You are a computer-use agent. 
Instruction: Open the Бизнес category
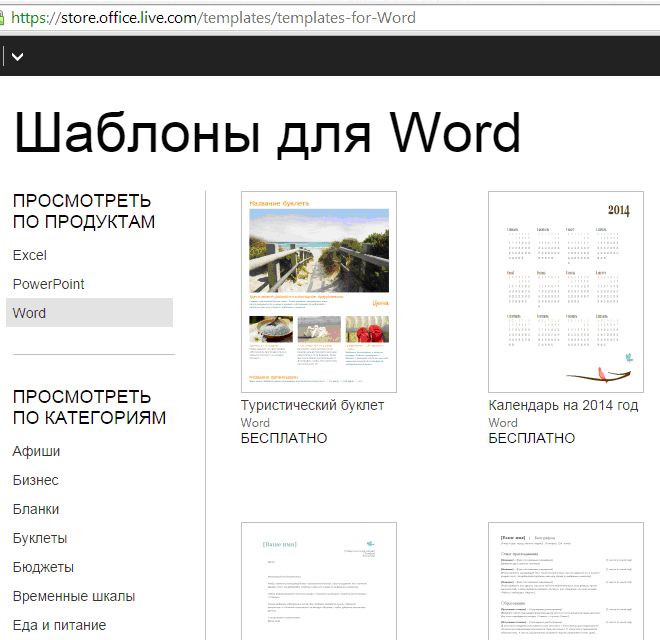point(35,480)
